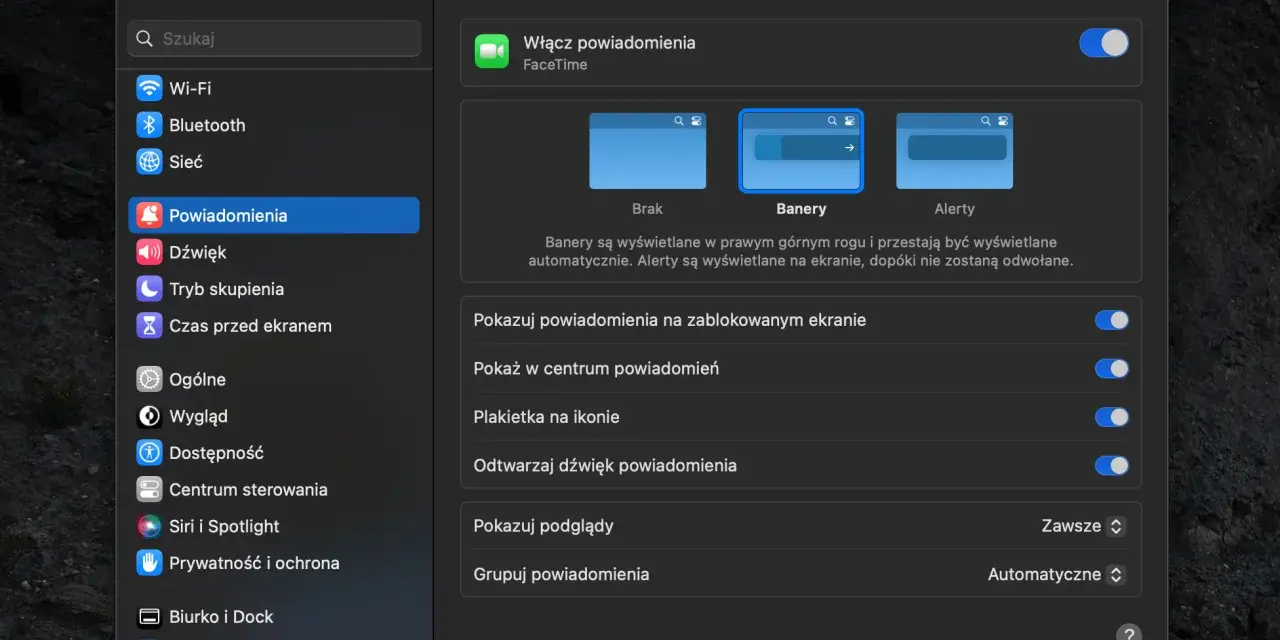The image size is (1280, 640).
Task: Click the magnifier icon in search field
Action: pyautogui.click(x=145, y=39)
